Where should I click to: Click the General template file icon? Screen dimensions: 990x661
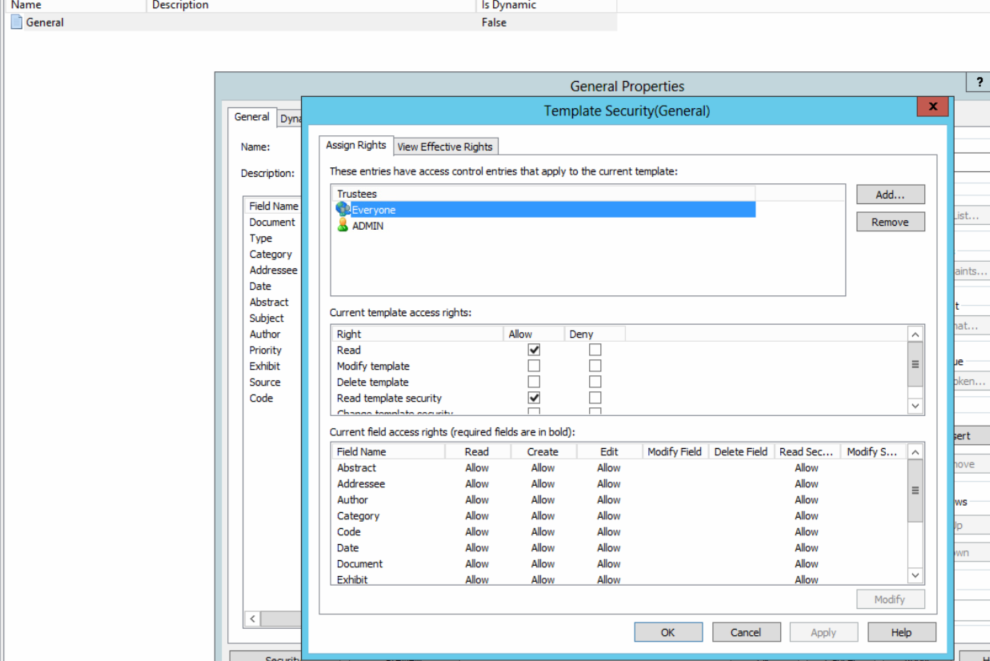click(x=16, y=22)
